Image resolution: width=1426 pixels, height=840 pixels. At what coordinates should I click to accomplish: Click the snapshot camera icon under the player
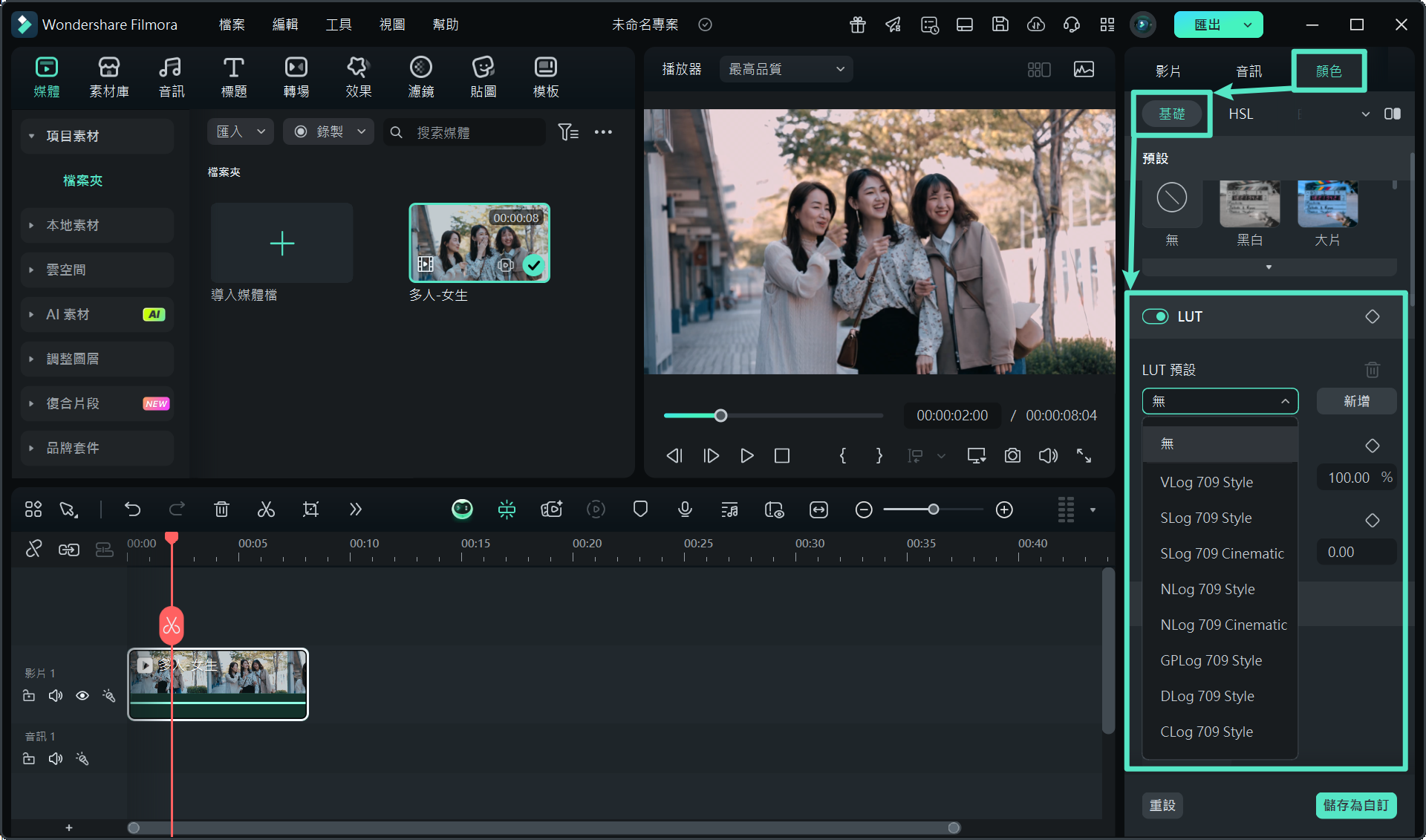1012,455
